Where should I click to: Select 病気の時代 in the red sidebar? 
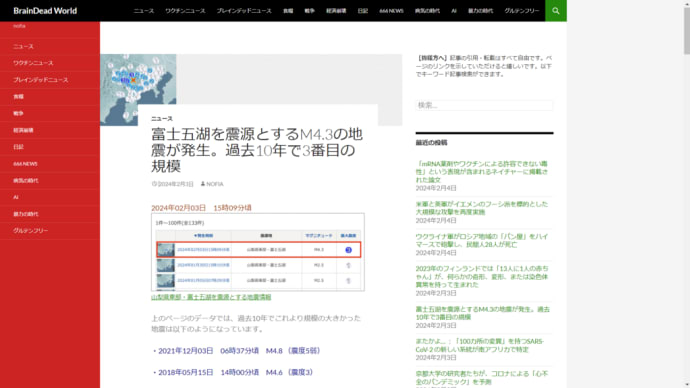pos(26,180)
